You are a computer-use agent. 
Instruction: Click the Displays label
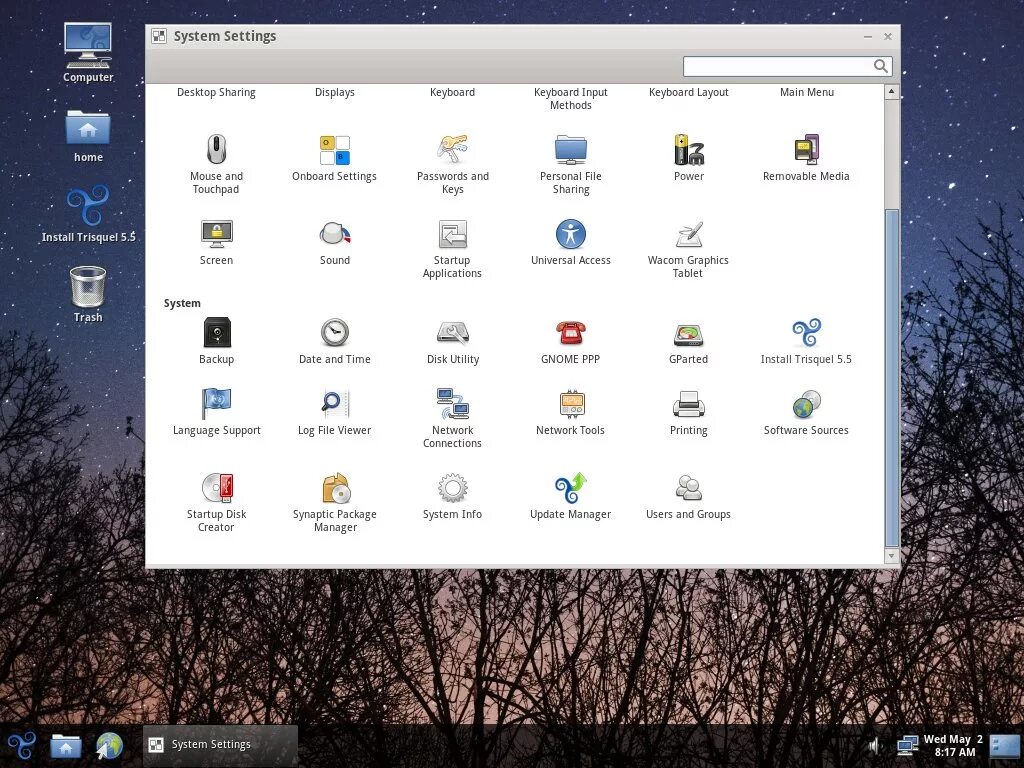coord(334,92)
